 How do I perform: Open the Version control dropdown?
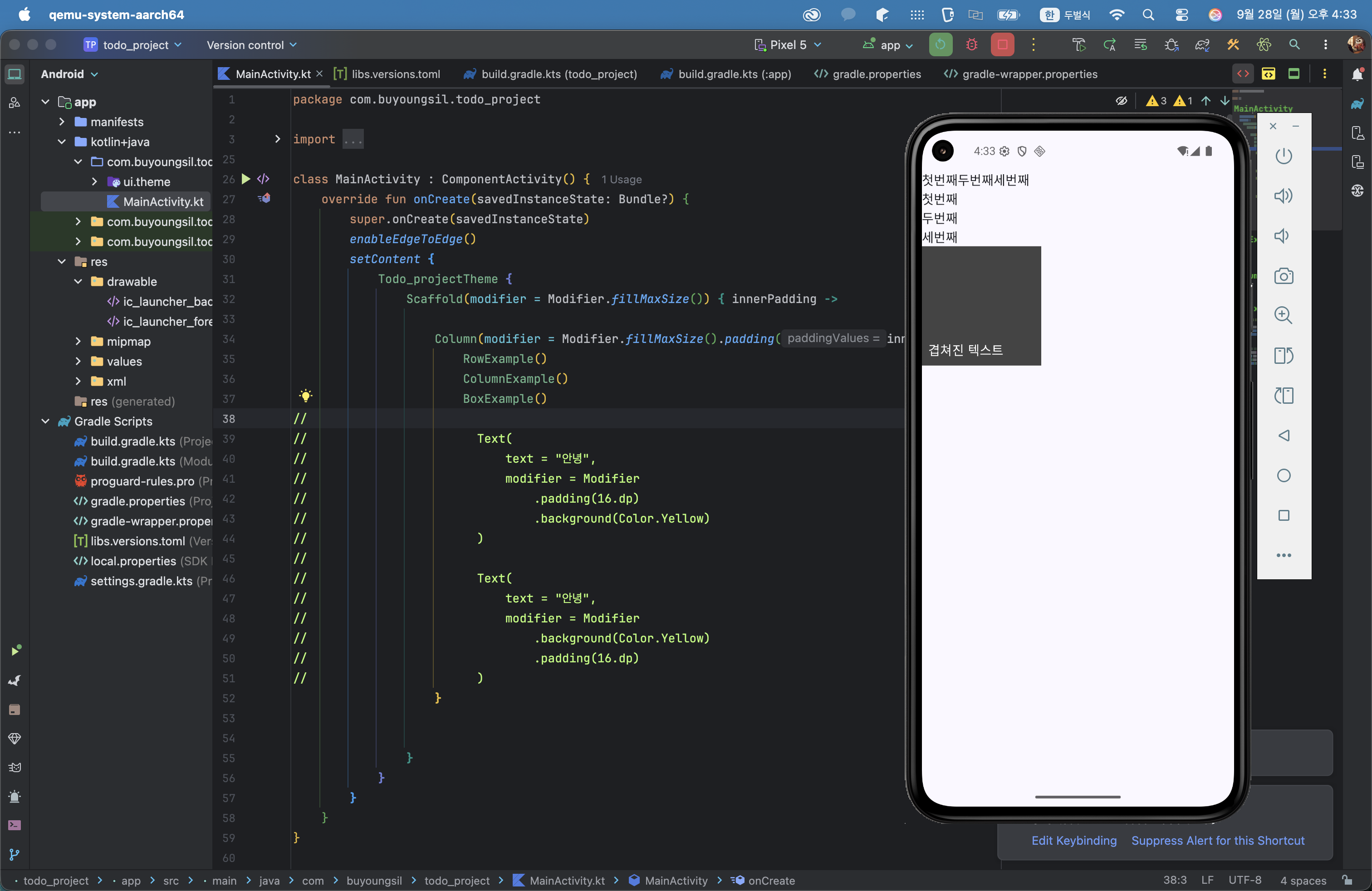click(x=252, y=45)
